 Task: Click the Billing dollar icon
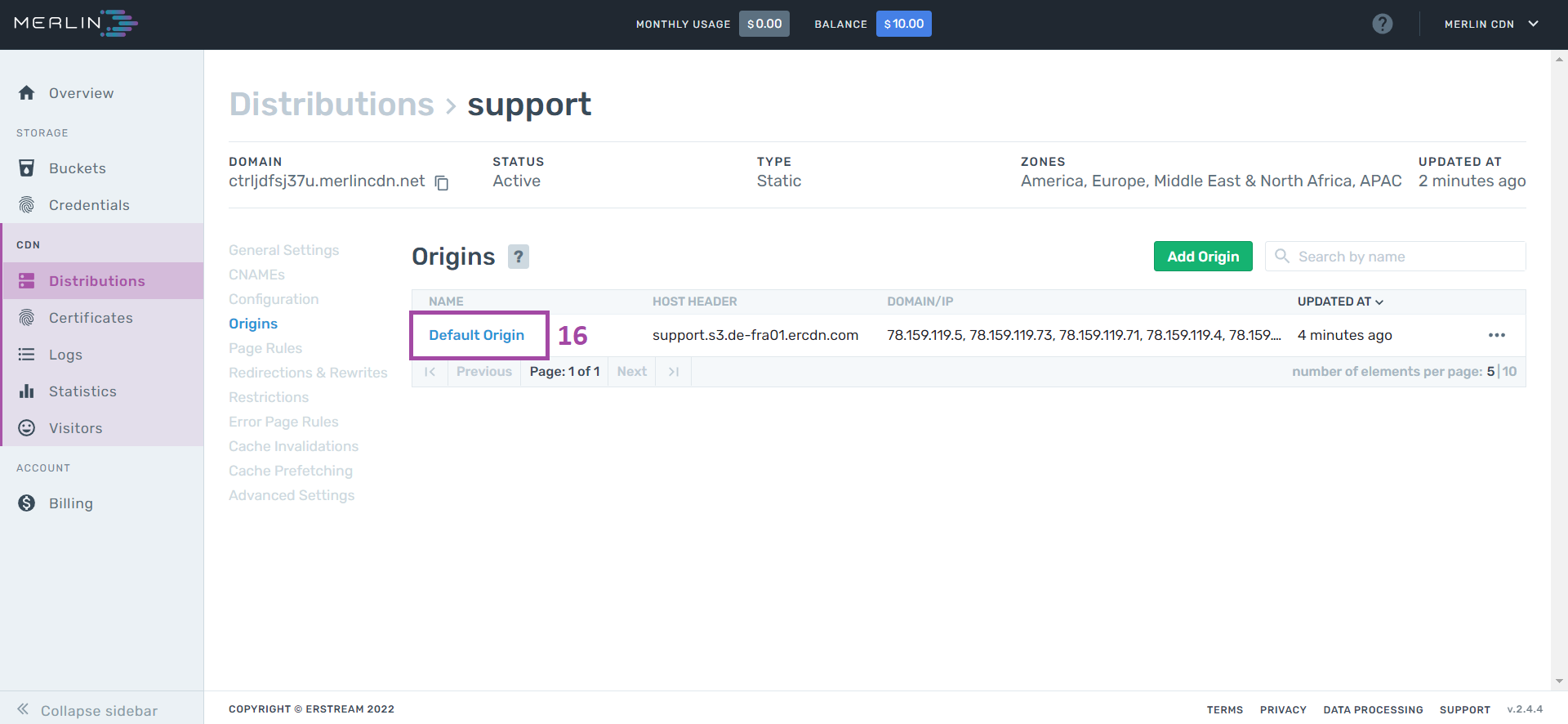(27, 503)
